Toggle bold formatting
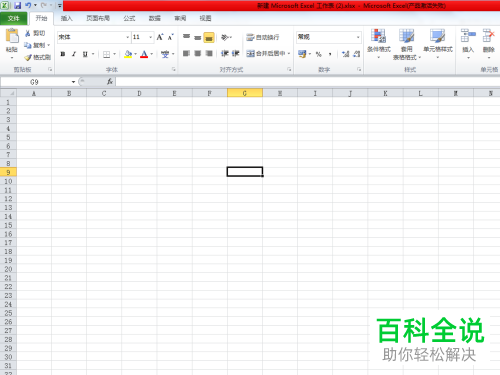 pos(63,54)
